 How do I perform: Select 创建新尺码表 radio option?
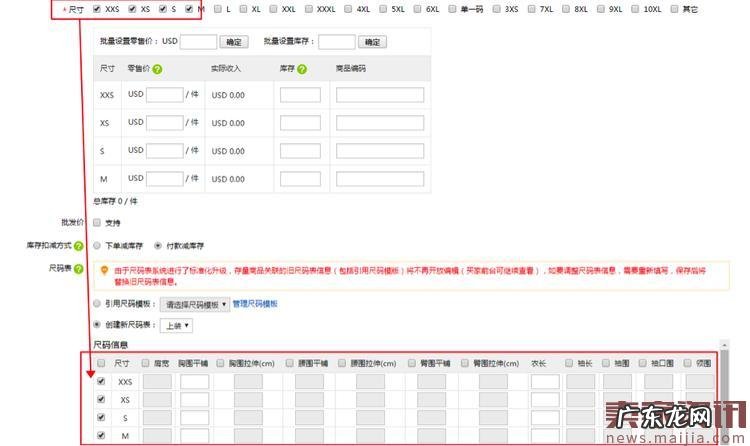pyautogui.click(x=97, y=324)
